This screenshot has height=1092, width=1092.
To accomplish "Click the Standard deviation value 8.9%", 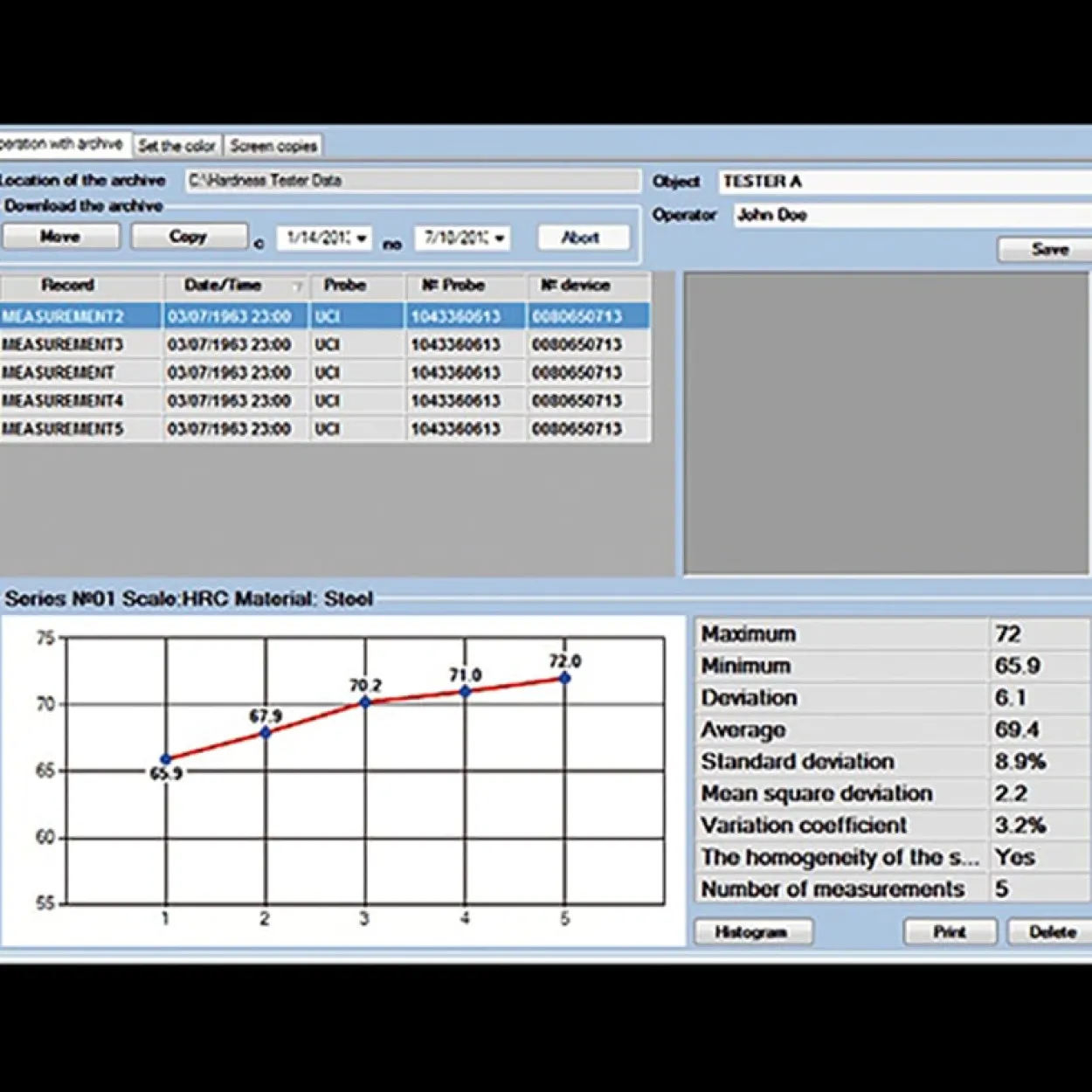I will click(x=1020, y=762).
